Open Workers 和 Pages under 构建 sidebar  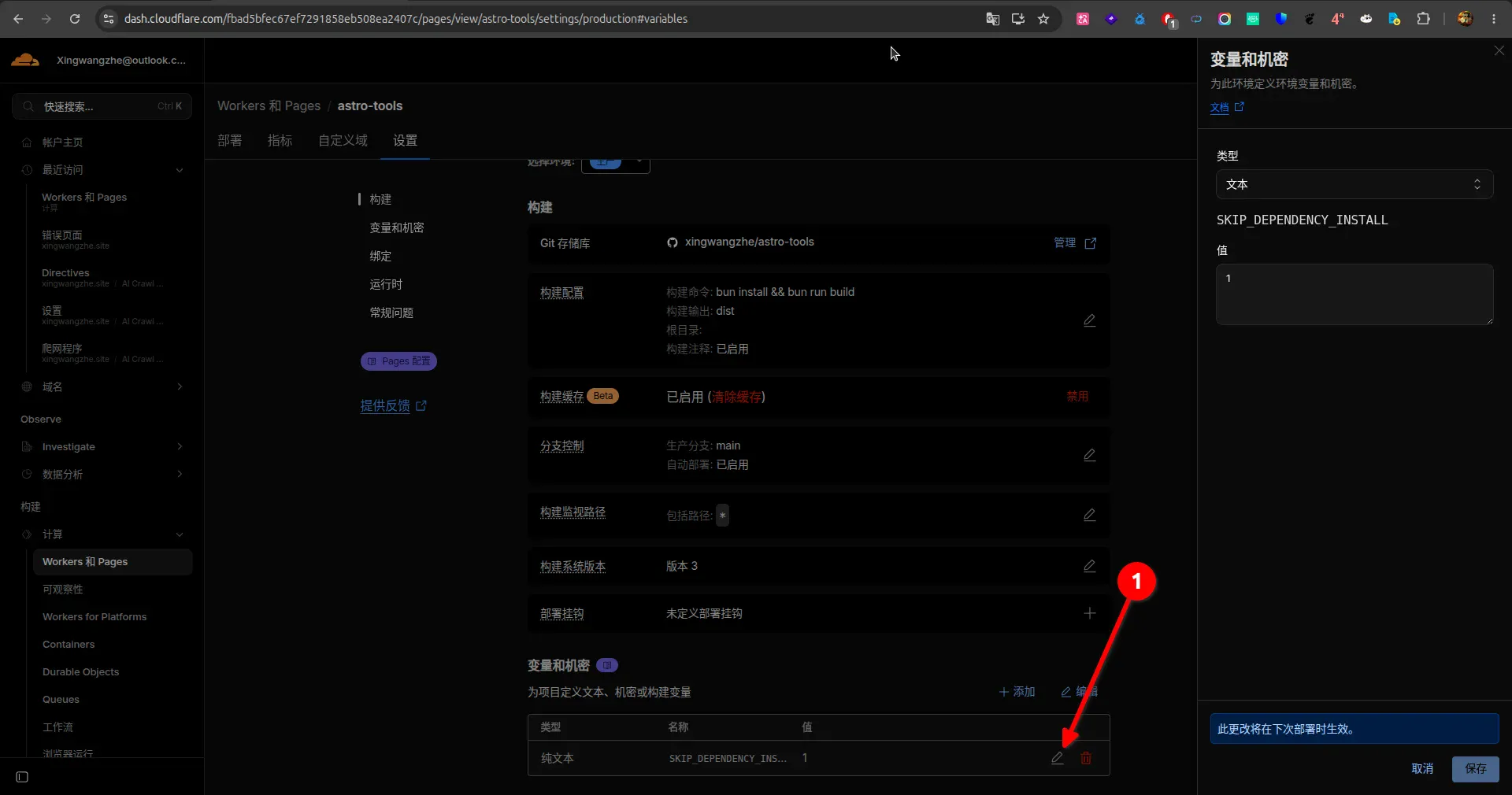tap(113, 562)
